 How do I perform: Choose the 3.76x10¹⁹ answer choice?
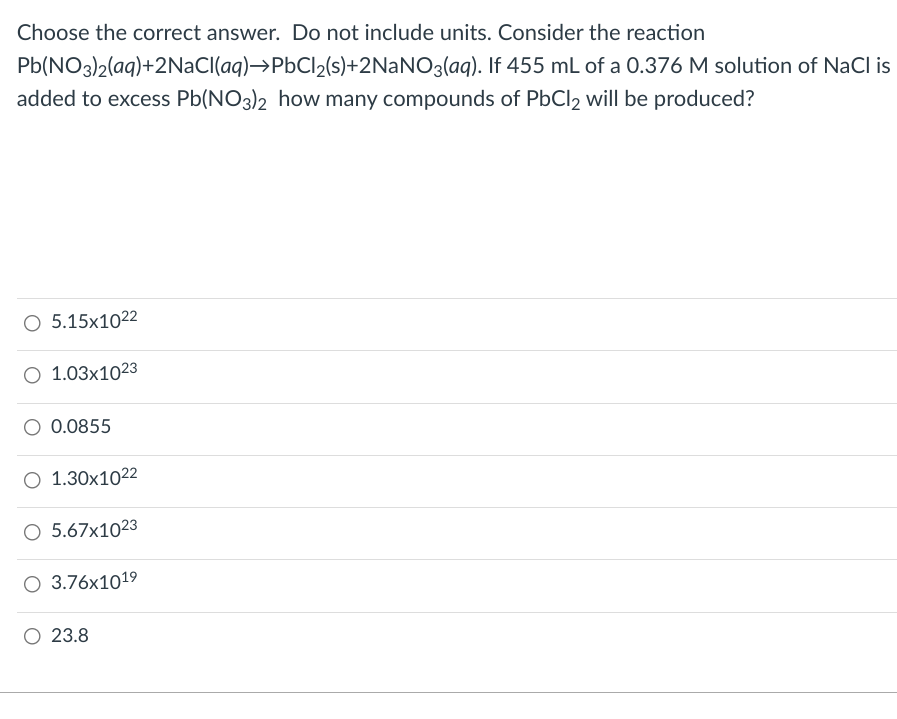click(x=32, y=584)
